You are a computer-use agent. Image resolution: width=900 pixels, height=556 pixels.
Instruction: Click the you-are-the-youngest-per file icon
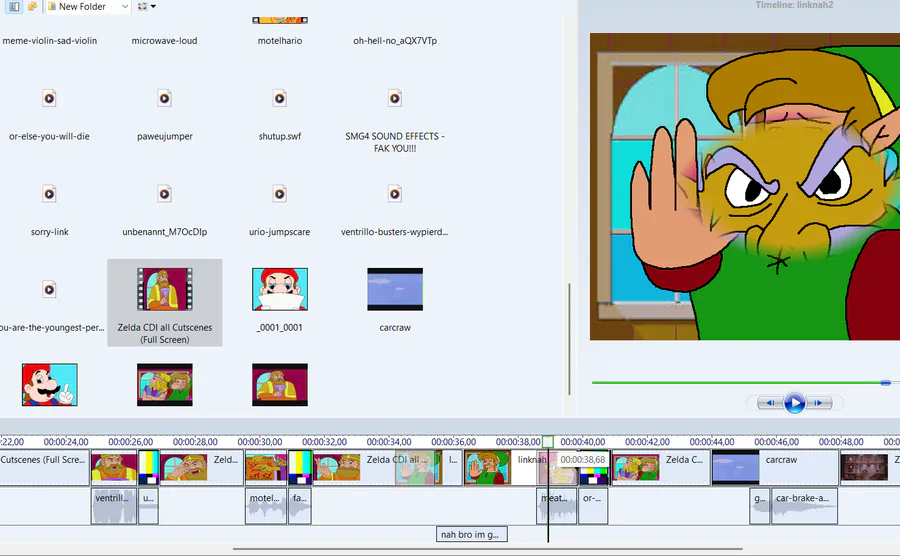click(49, 289)
